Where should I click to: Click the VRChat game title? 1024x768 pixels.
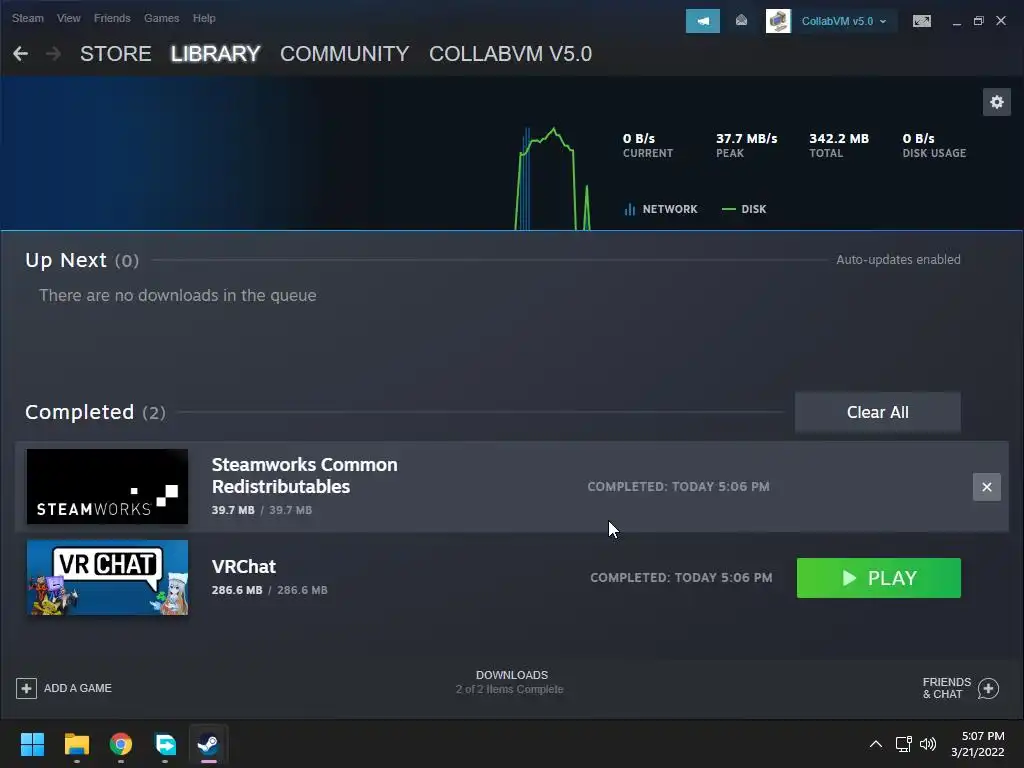click(x=244, y=566)
